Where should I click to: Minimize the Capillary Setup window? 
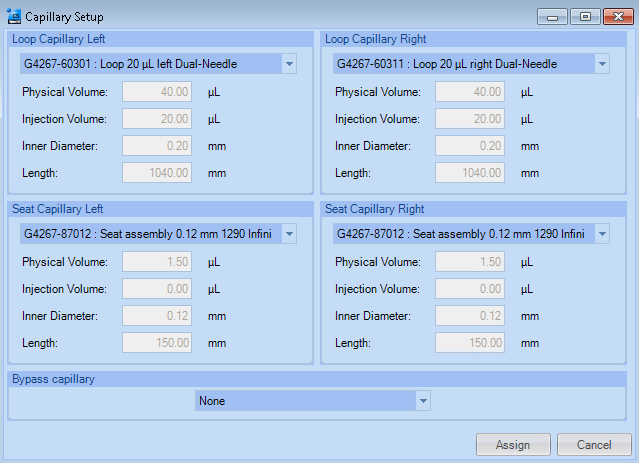click(552, 17)
